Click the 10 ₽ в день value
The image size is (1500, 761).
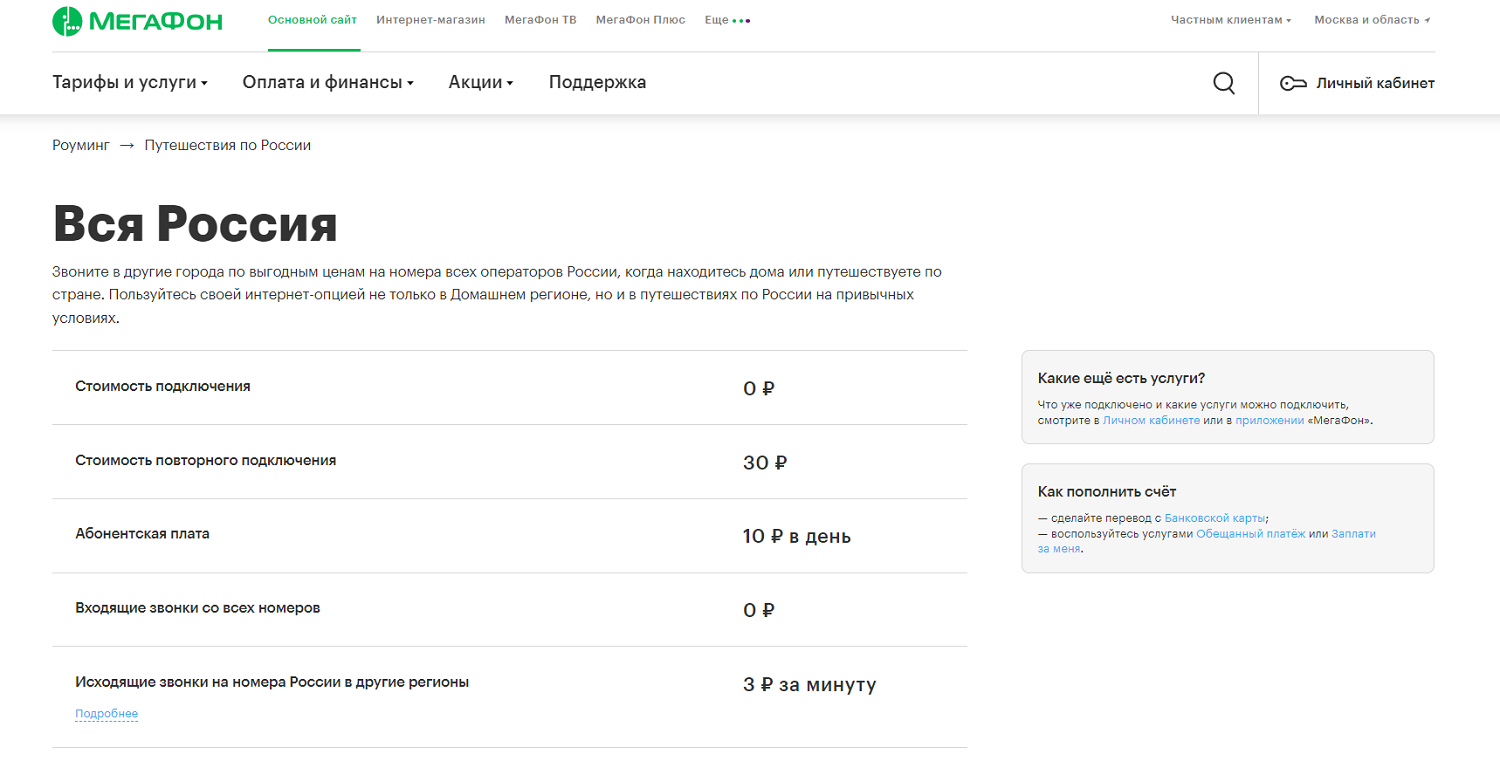pyautogui.click(x=797, y=537)
